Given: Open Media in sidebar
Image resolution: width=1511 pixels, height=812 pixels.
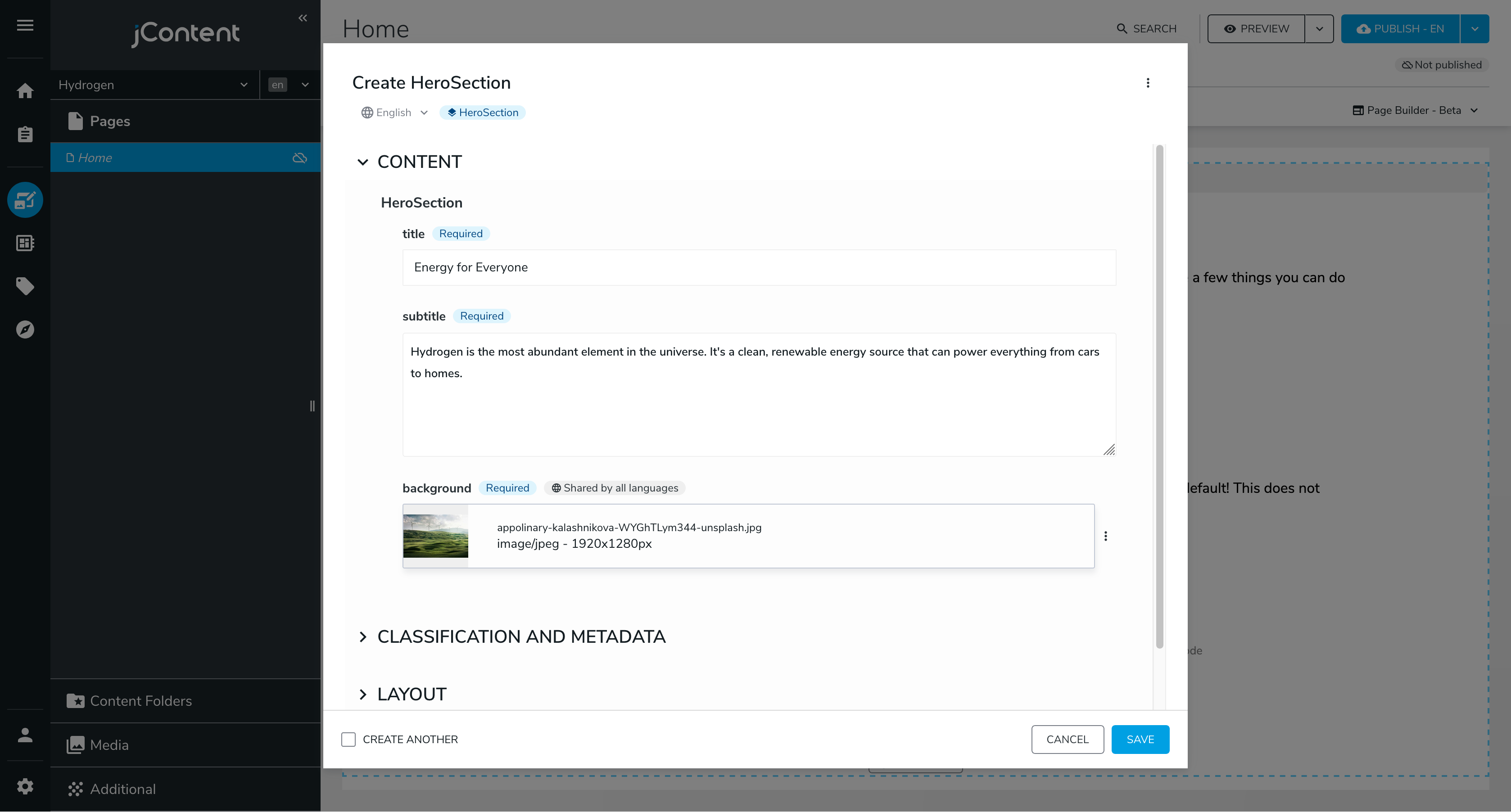Looking at the screenshot, I should click(x=109, y=744).
